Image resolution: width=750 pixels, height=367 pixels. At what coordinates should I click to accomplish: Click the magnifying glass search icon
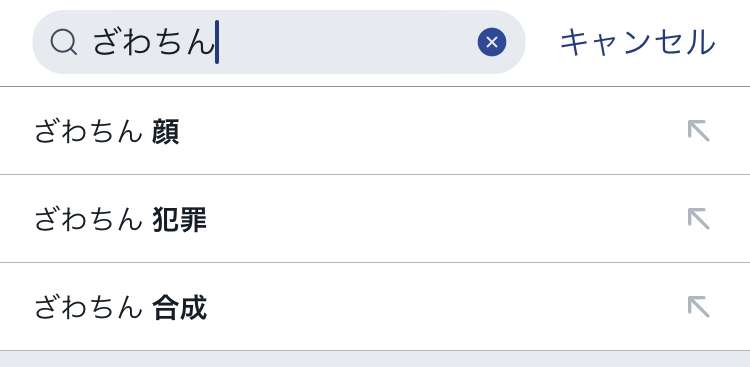point(64,43)
